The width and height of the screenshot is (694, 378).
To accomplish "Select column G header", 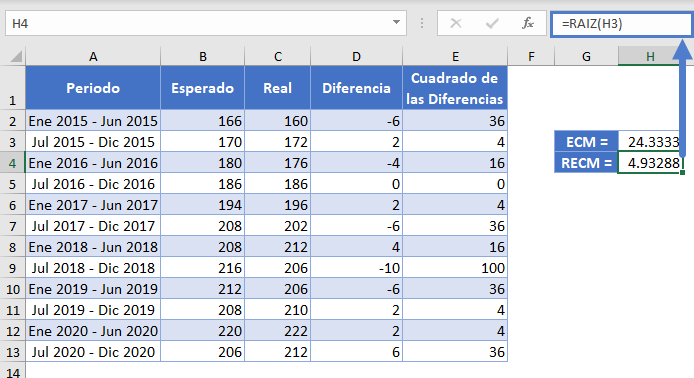I will tap(586, 56).
